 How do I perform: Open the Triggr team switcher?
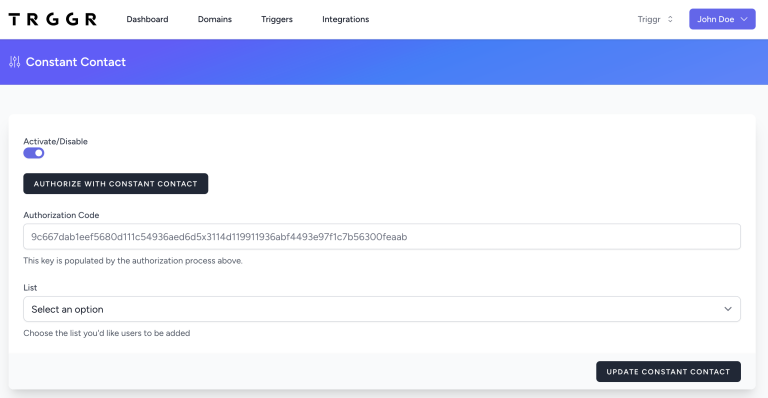click(x=655, y=19)
